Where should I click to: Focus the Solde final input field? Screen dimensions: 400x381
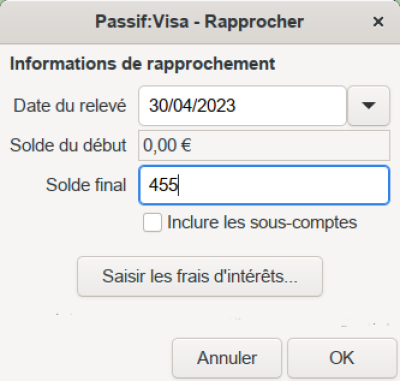(x=264, y=185)
